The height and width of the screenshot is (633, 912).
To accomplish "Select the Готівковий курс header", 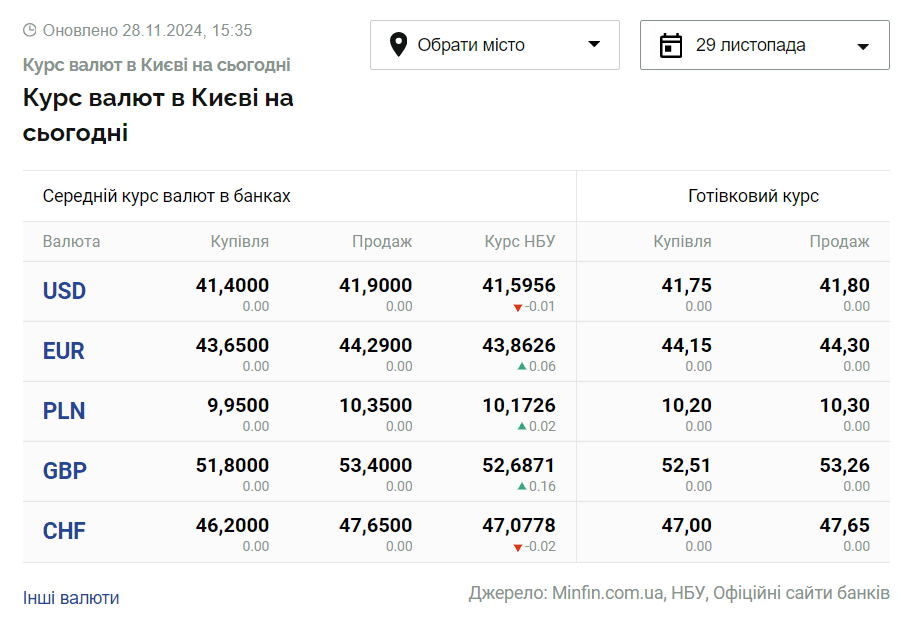I will (x=753, y=196).
